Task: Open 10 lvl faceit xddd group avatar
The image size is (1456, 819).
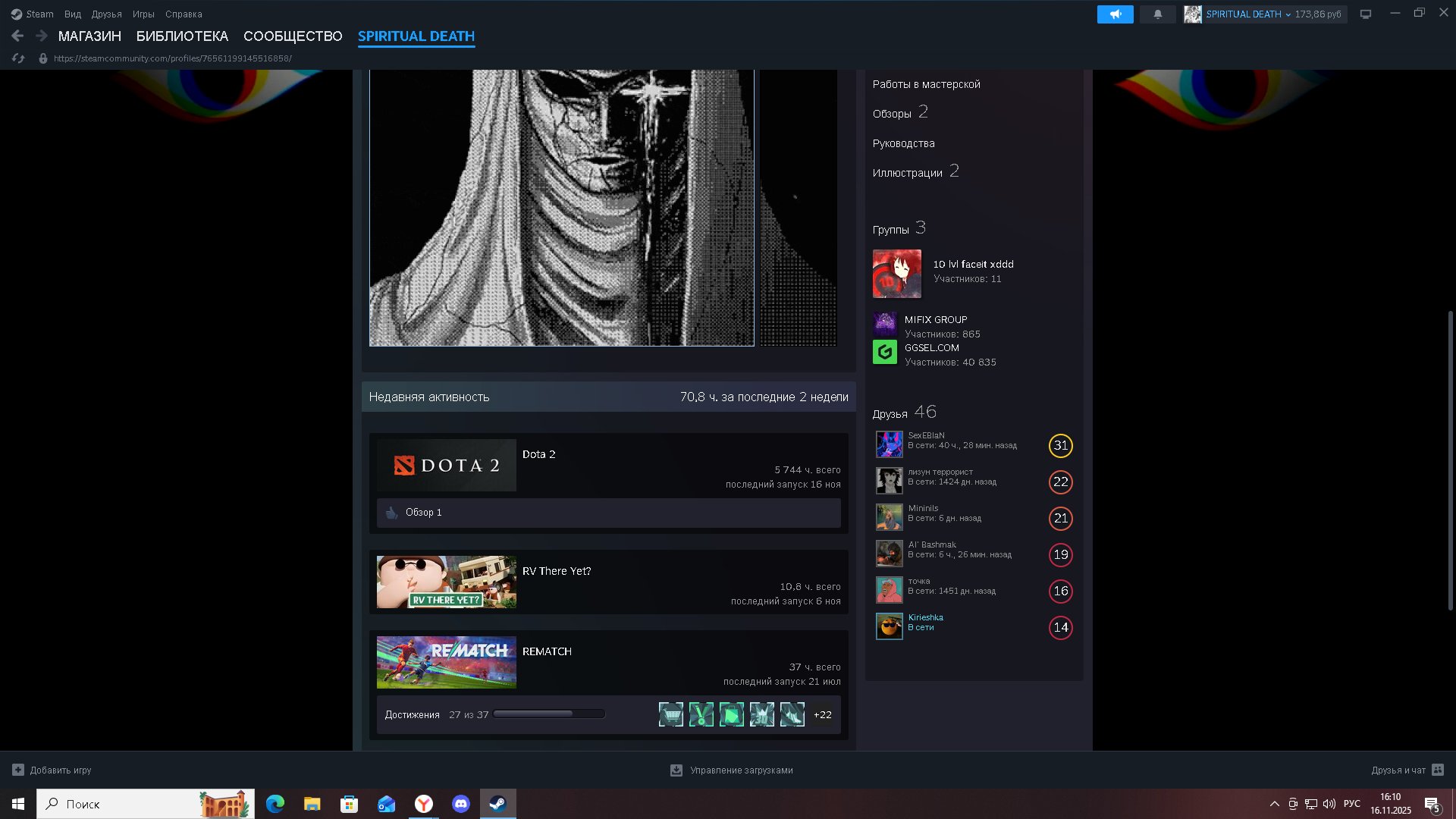Action: [x=896, y=274]
